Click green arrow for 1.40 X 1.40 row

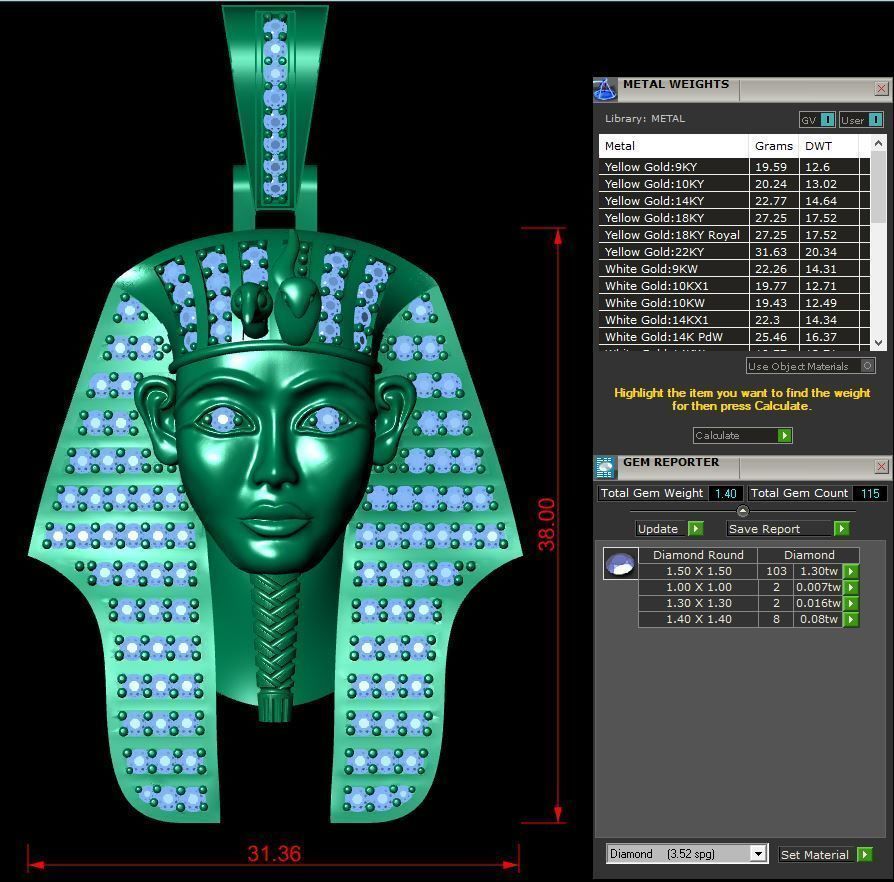coord(851,619)
